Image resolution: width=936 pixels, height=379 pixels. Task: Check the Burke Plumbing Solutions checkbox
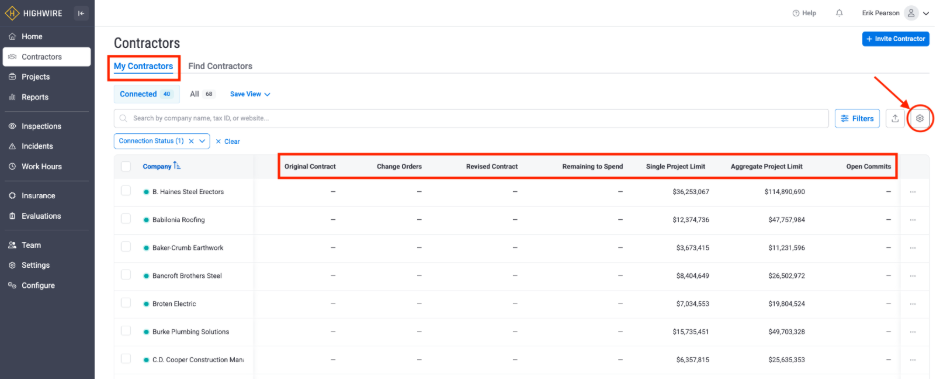[126, 331]
